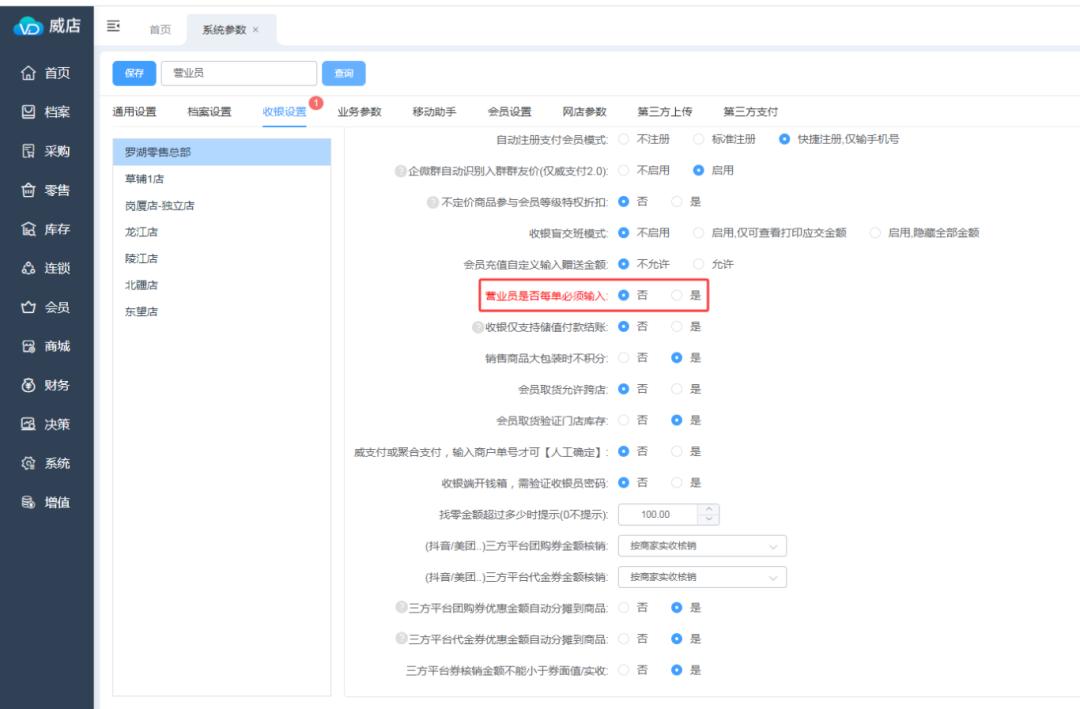Click the 库存 inventory sidebar icon
Image resolution: width=1080 pixels, height=709 pixels.
click(x=28, y=229)
